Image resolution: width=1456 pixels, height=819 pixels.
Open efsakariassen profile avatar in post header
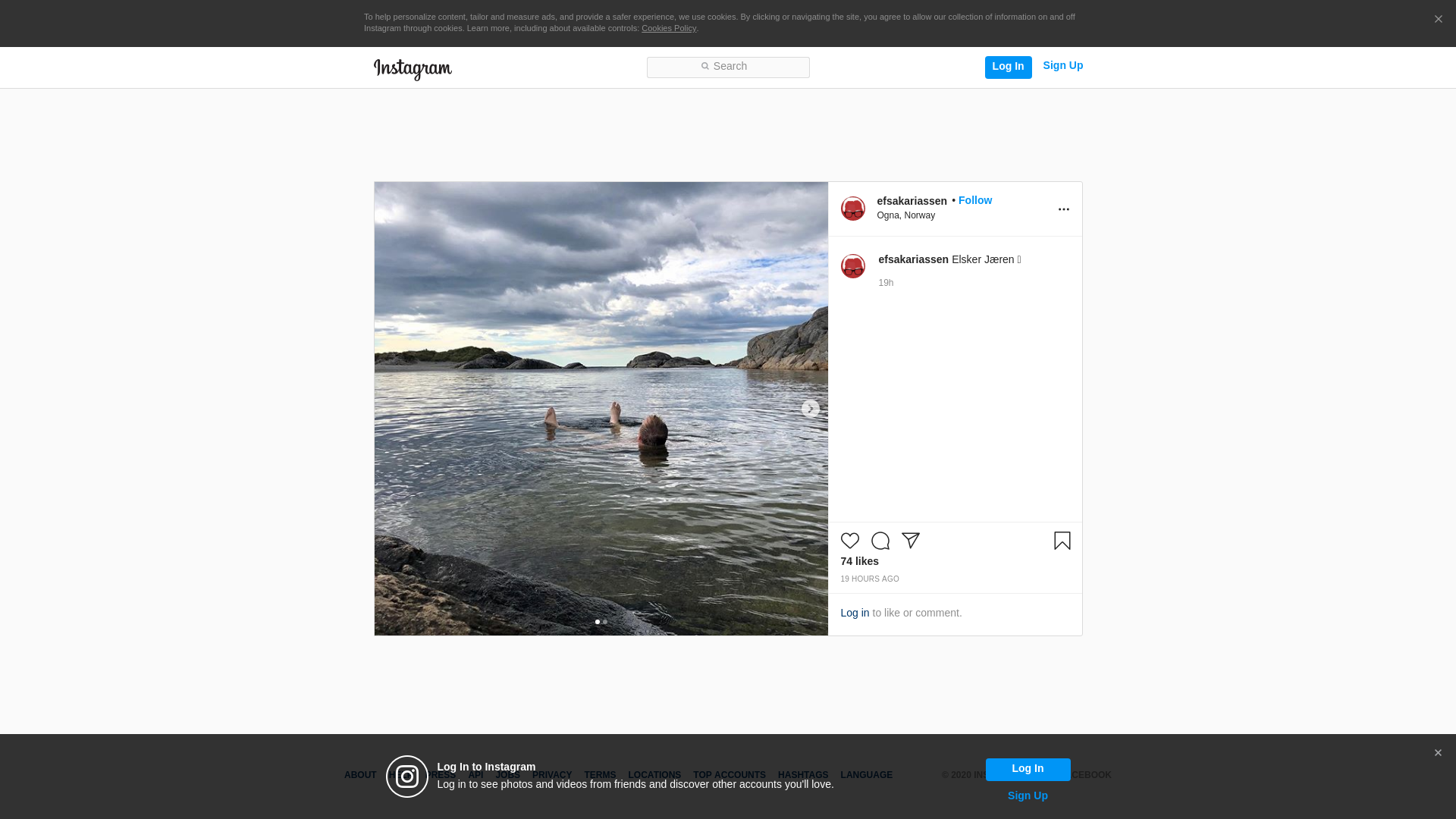pos(853,209)
